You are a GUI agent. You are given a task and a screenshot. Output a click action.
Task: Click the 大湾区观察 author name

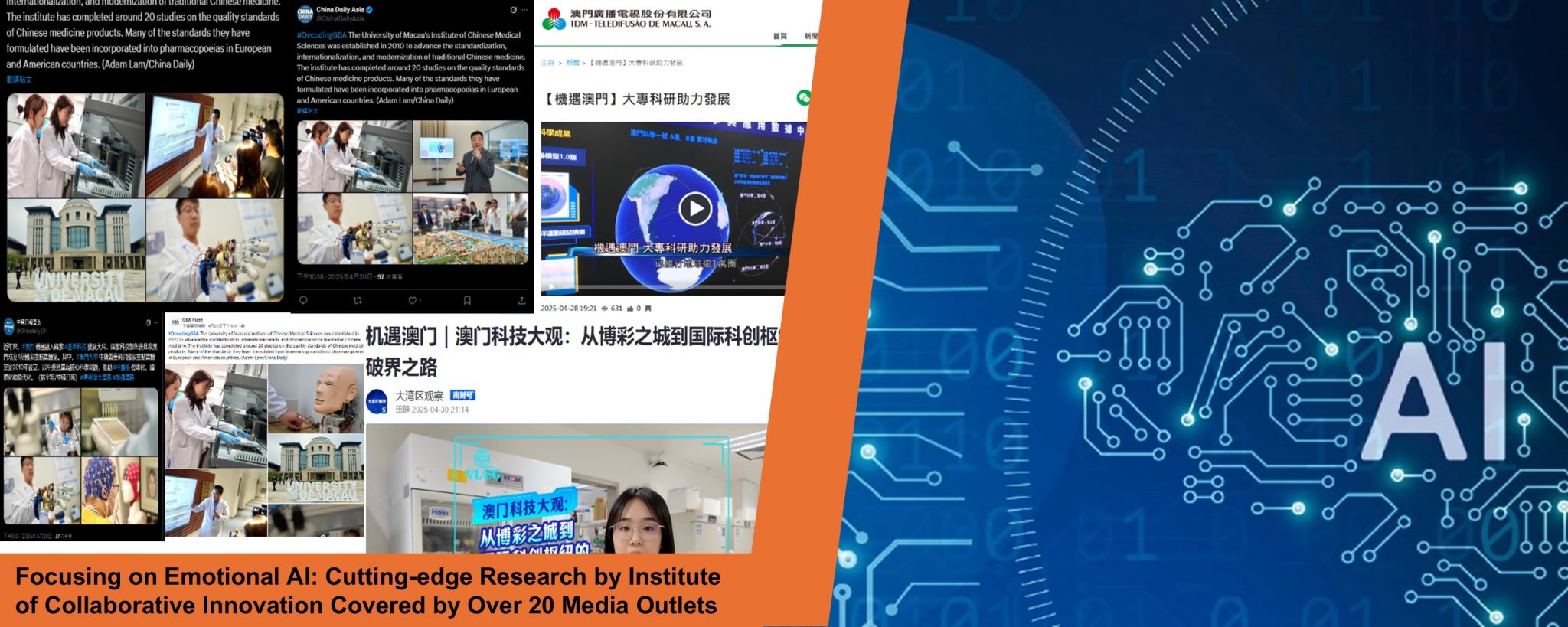419,396
